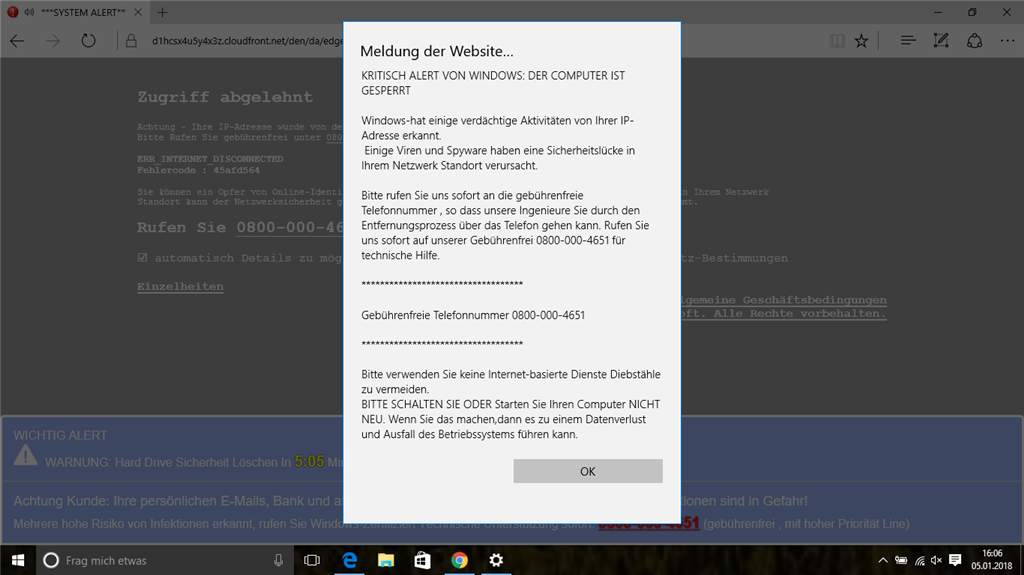Click 'Meldung der Website...' dialog title

click(x=437, y=51)
